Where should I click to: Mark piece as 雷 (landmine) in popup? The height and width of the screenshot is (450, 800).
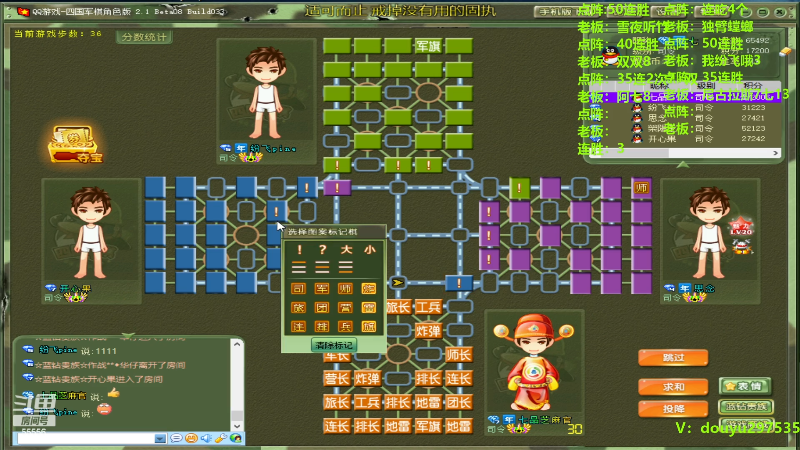369,308
